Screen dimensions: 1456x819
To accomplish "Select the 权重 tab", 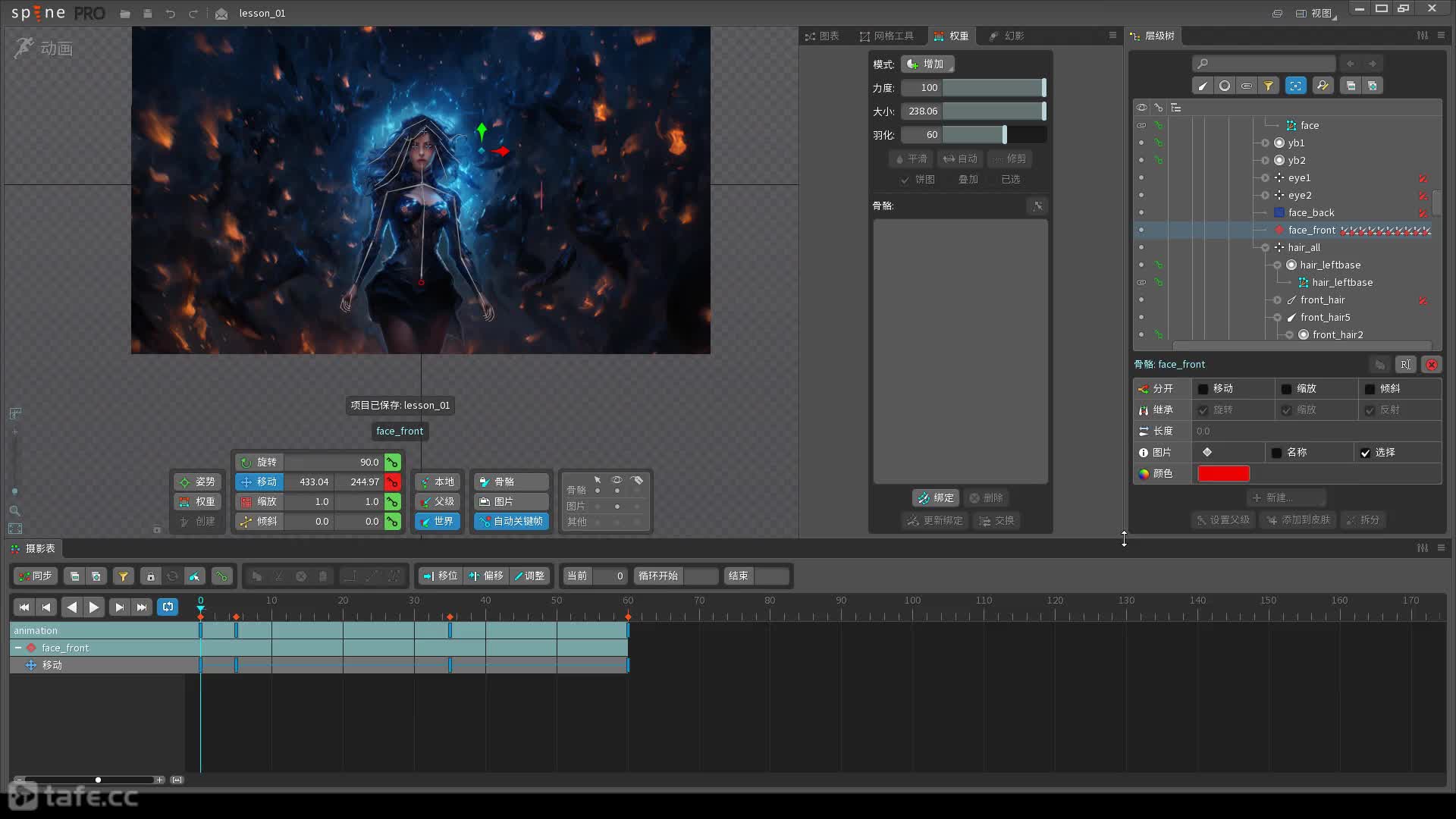I will click(x=952, y=36).
